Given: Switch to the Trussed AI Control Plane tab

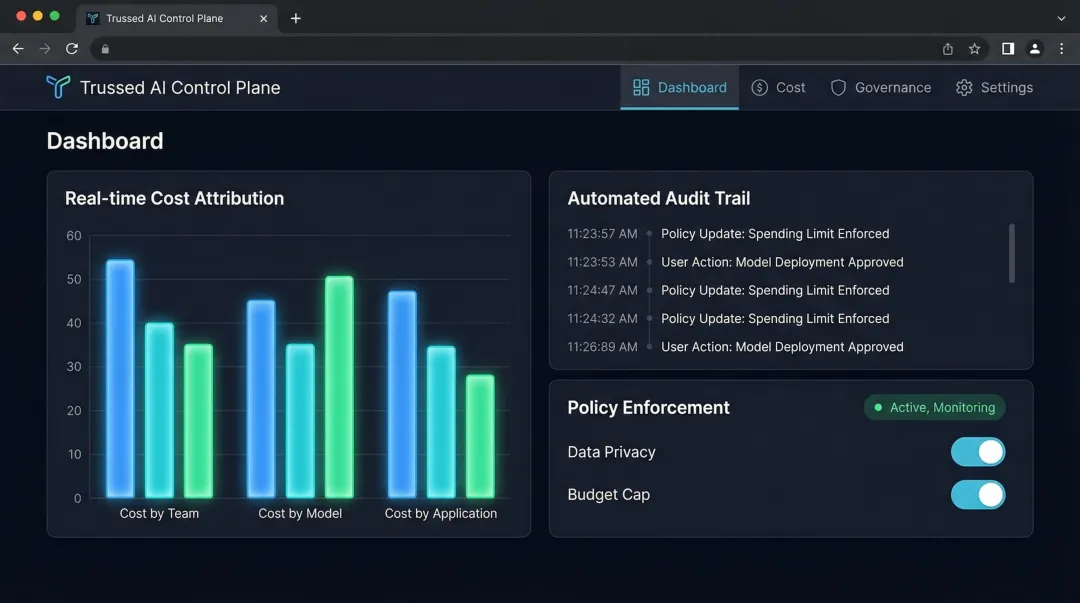Looking at the screenshot, I should 165,17.
